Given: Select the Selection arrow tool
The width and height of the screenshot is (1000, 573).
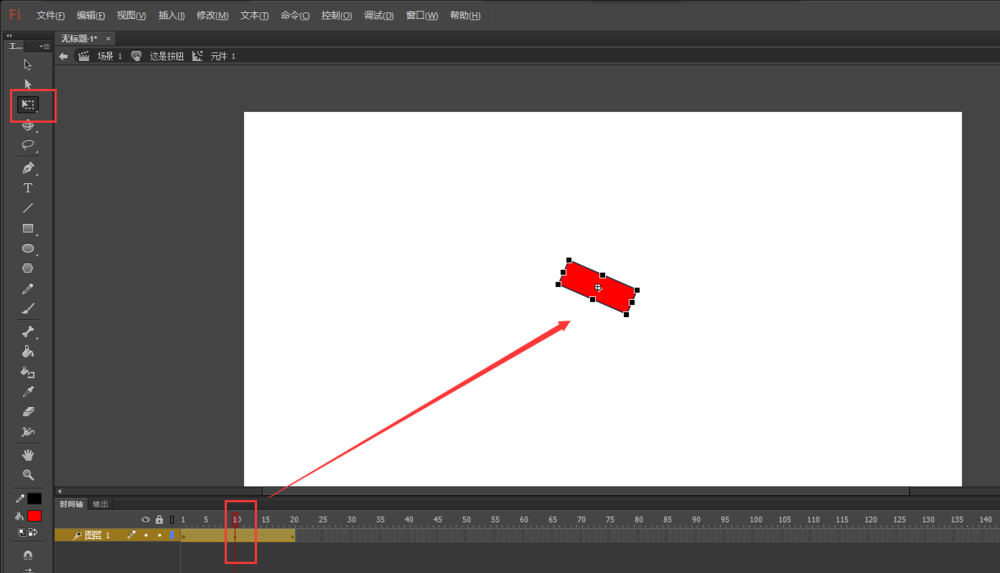Looking at the screenshot, I should pyautogui.click(x=27, y=64).
